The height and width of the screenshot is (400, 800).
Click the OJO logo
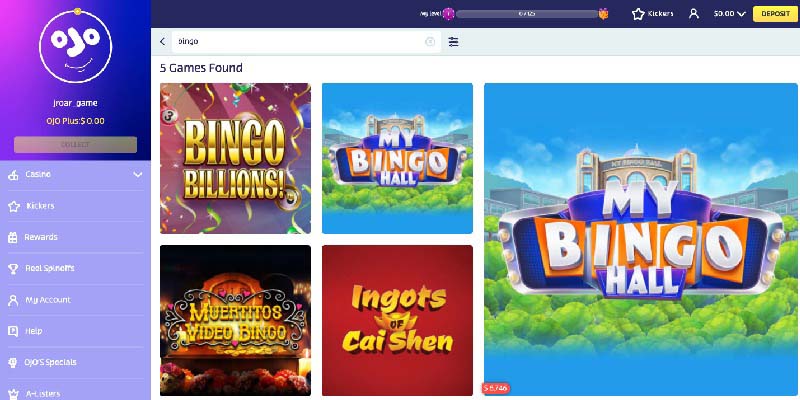click(76, 45)
